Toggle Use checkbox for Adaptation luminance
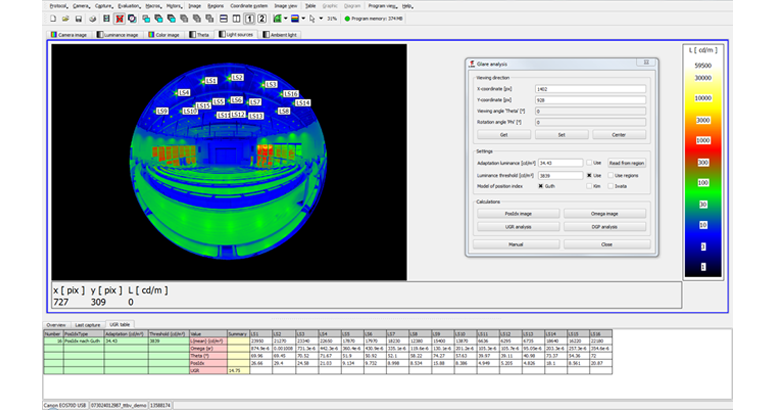The width and height of the screenshot is (775, 410). [589, 163]
